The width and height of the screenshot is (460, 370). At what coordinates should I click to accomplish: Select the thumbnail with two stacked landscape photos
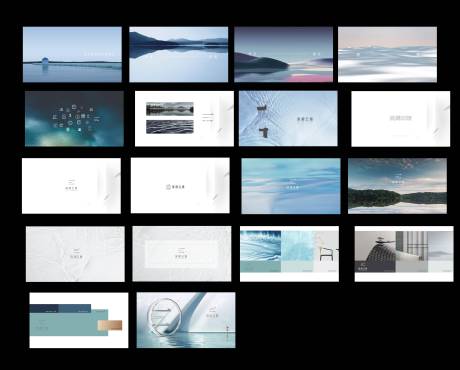(184, 119)
